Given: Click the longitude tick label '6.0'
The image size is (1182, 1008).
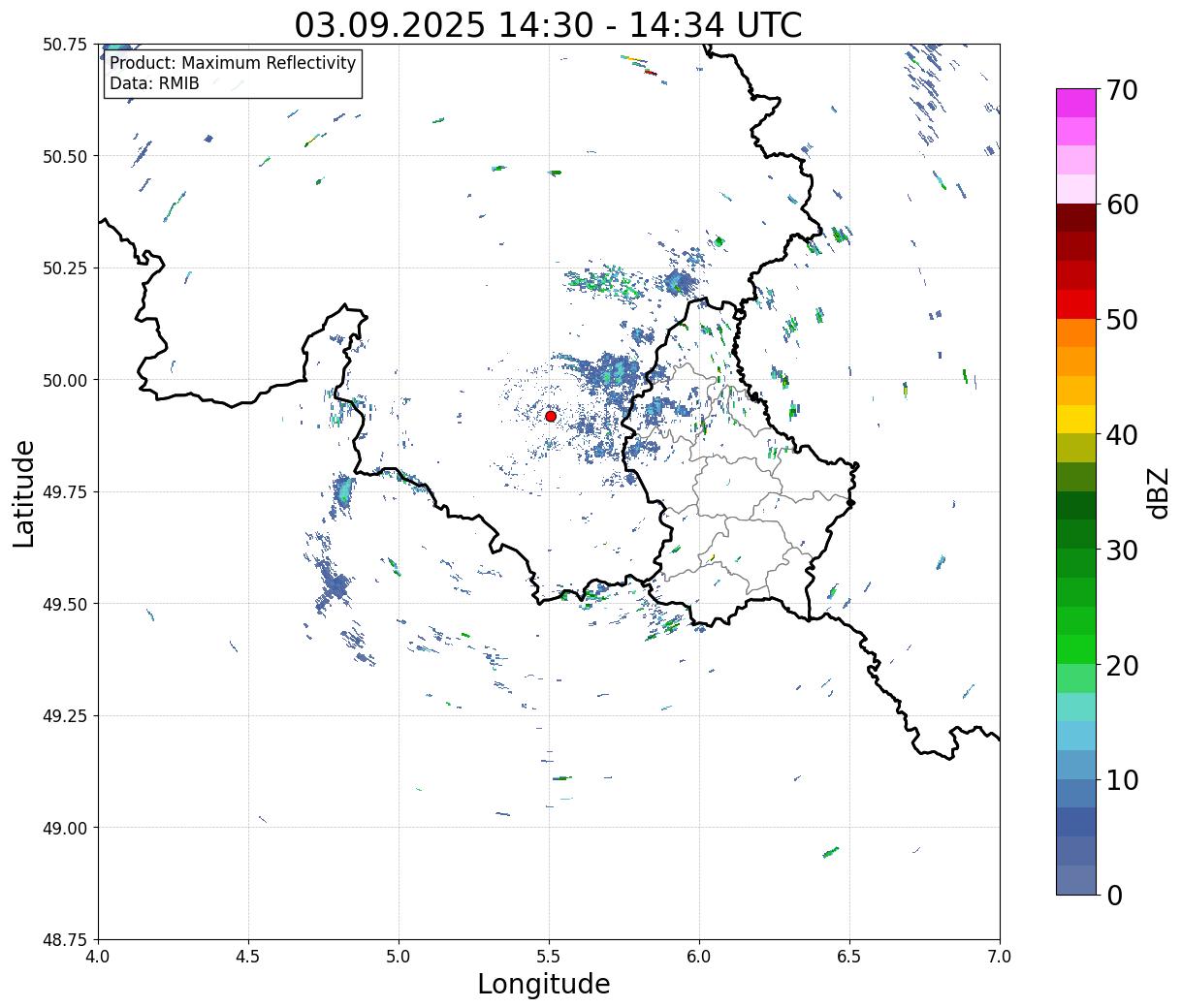Looking at the screenshot, I should point(699,957).
